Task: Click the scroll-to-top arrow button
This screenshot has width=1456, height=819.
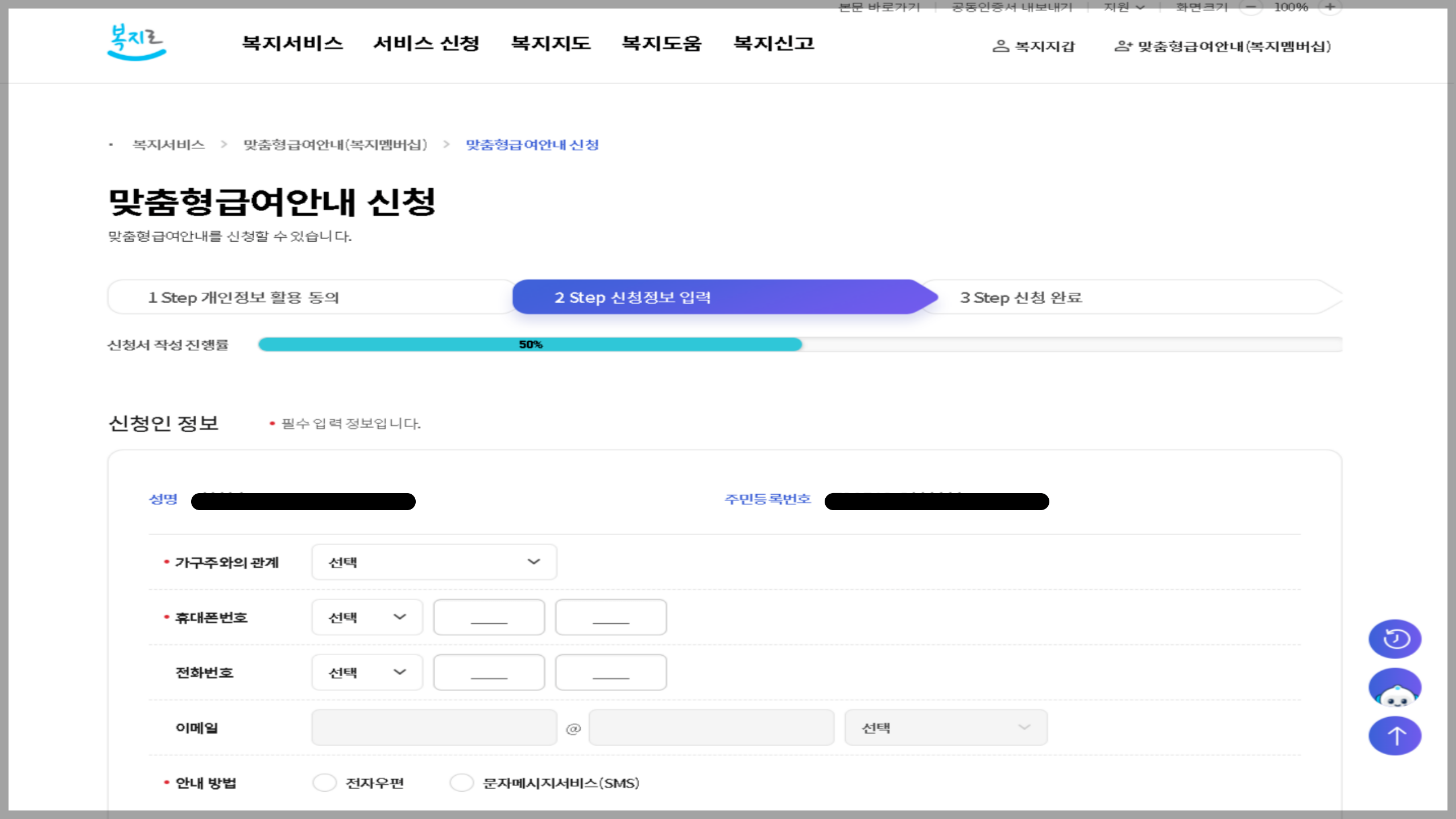Action: tap(1395, 736)
